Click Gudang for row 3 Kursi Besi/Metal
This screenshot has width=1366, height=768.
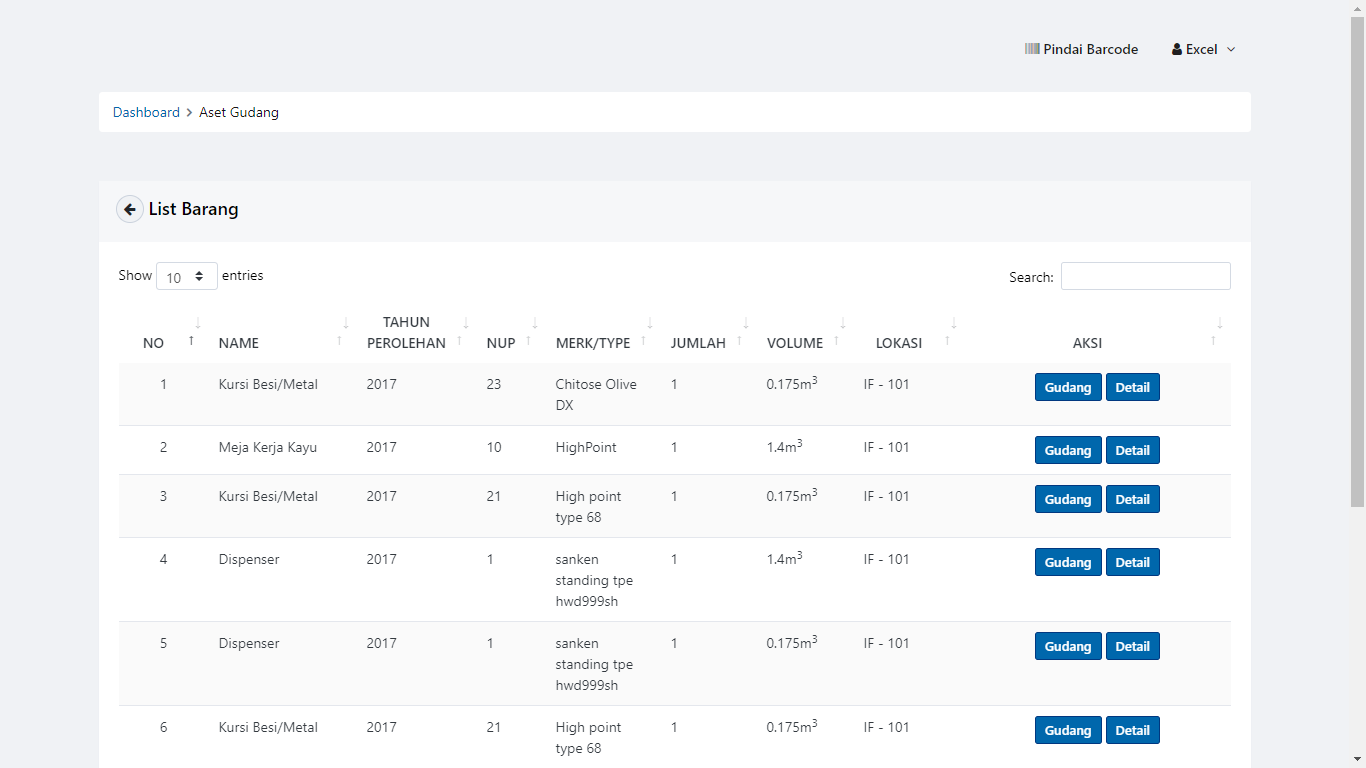(x=1068, y=499)
